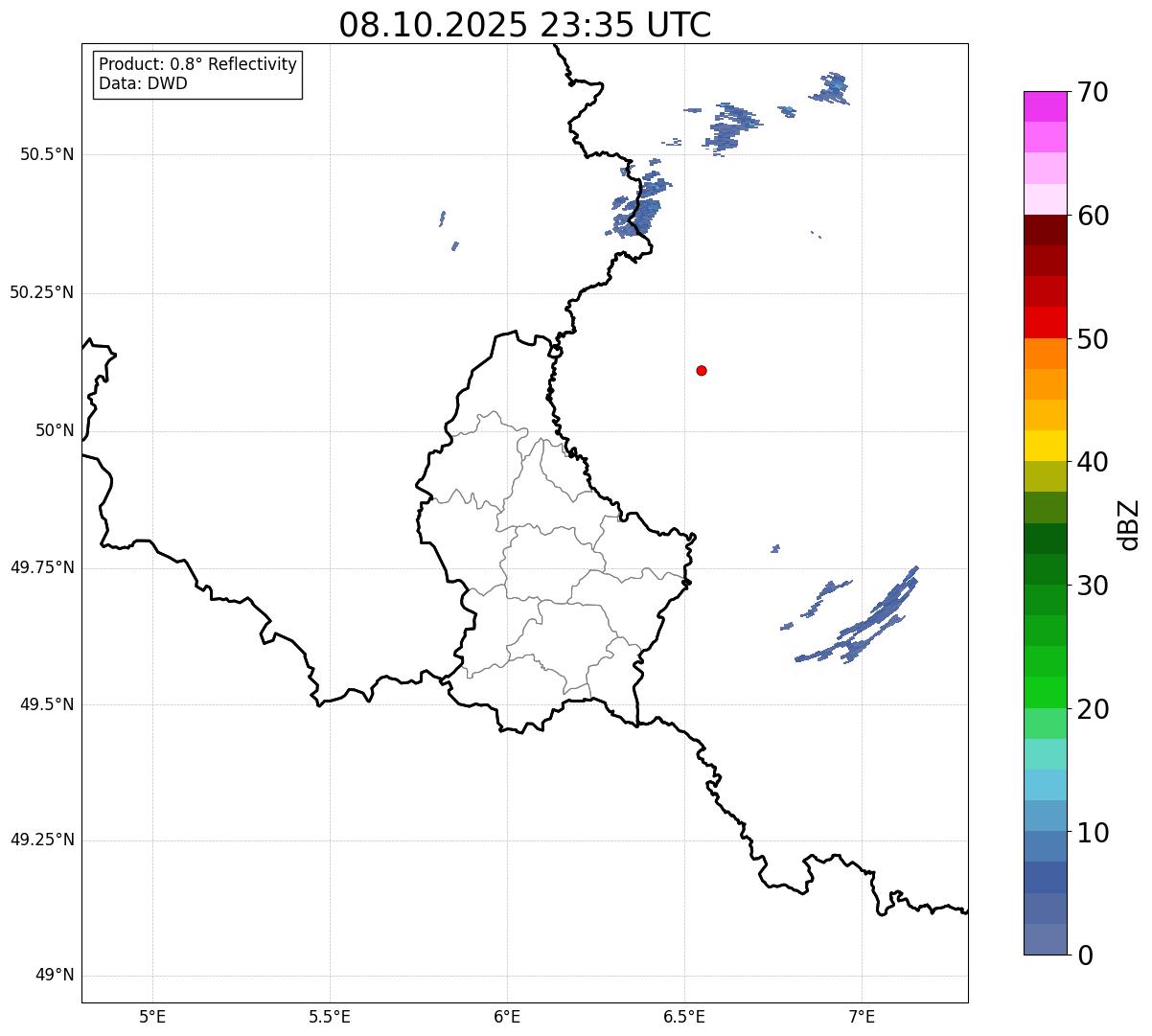Click the '49.25°N' latitude label
The width and height of the screenshot is (1152, 1036).
pos(42,840)
